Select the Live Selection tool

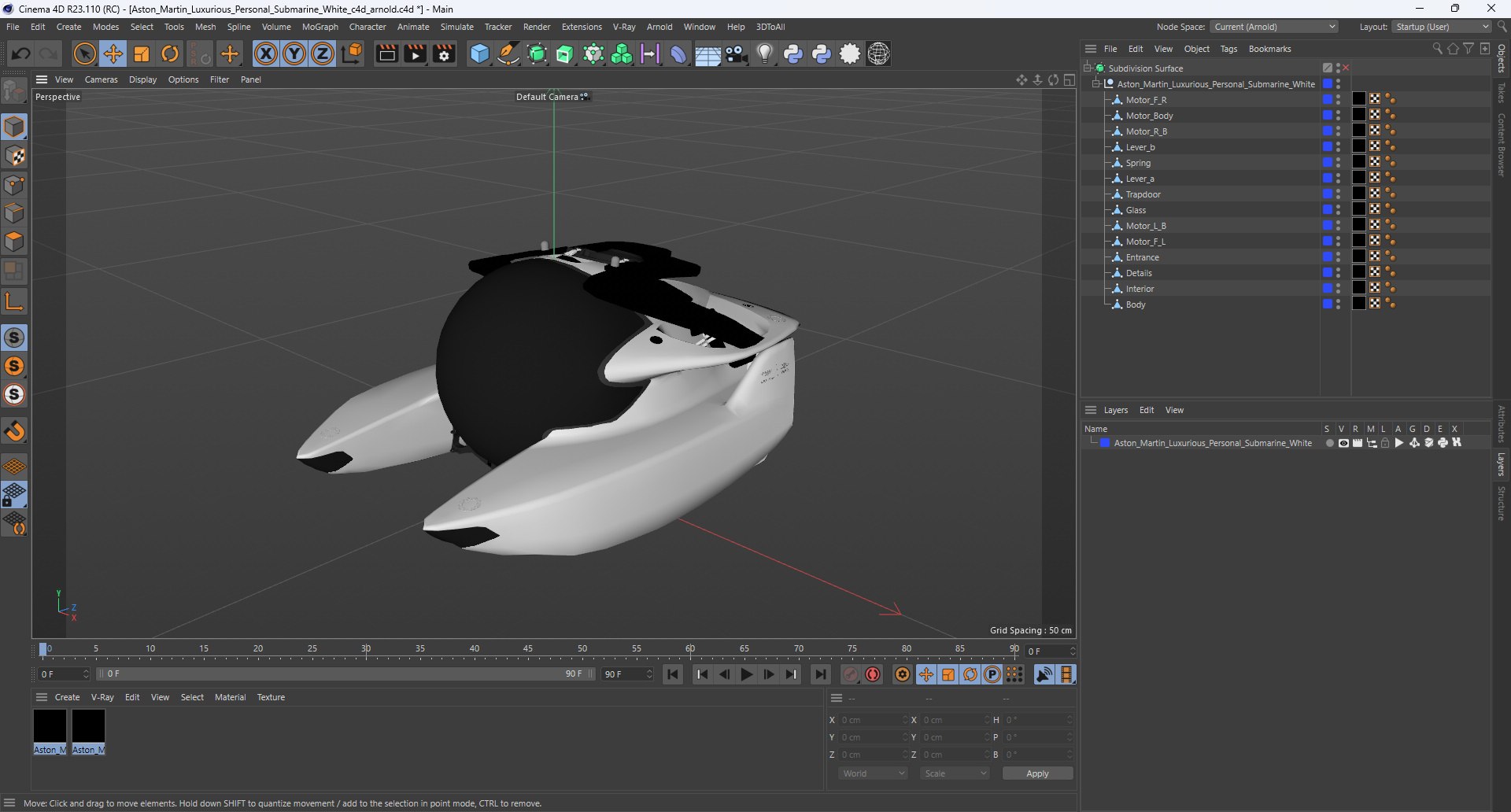84,54
